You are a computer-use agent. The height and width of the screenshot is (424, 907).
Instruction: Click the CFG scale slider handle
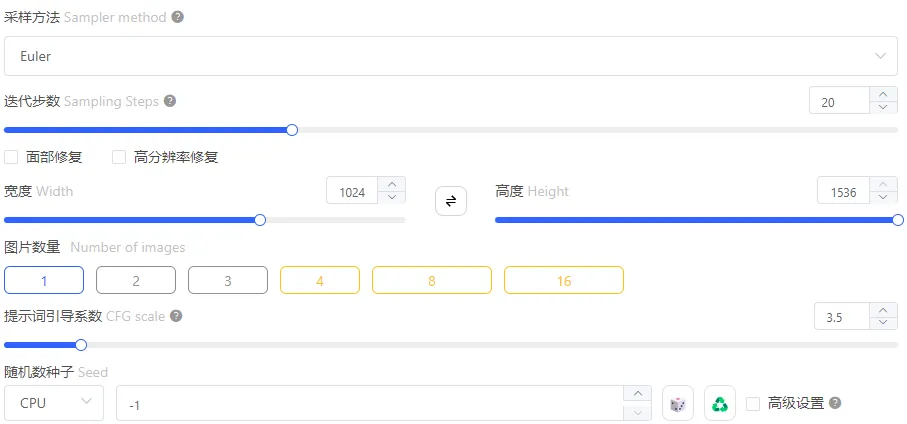click(x=81, y=345)
